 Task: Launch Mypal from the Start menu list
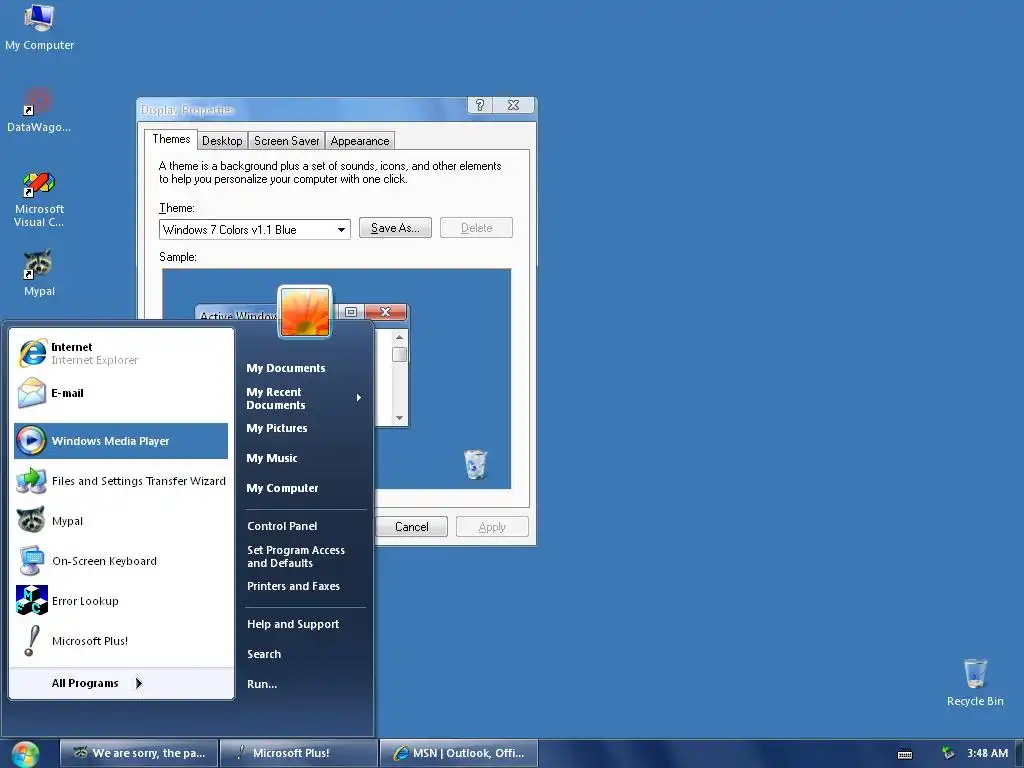pyautogui.click(x=121, y=521)
